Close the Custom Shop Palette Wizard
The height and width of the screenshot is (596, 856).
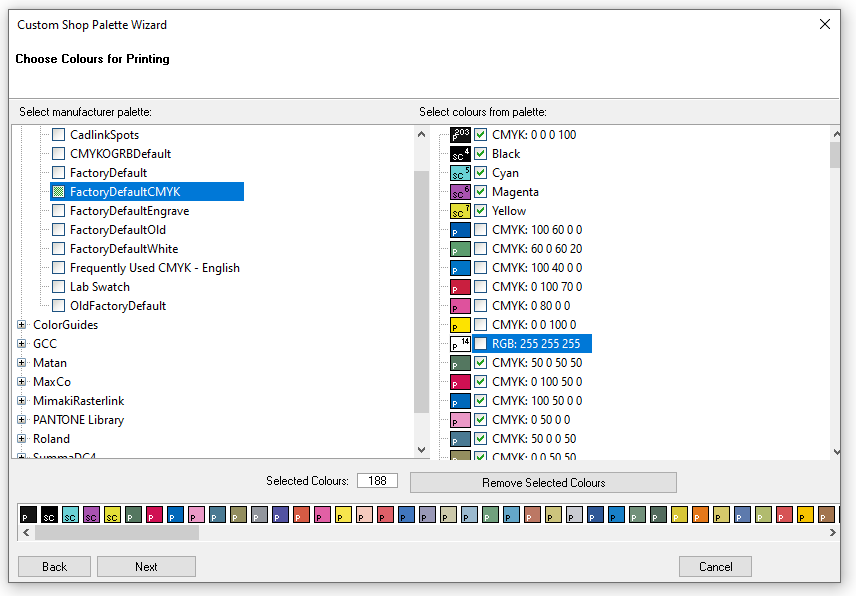point(825,24)
